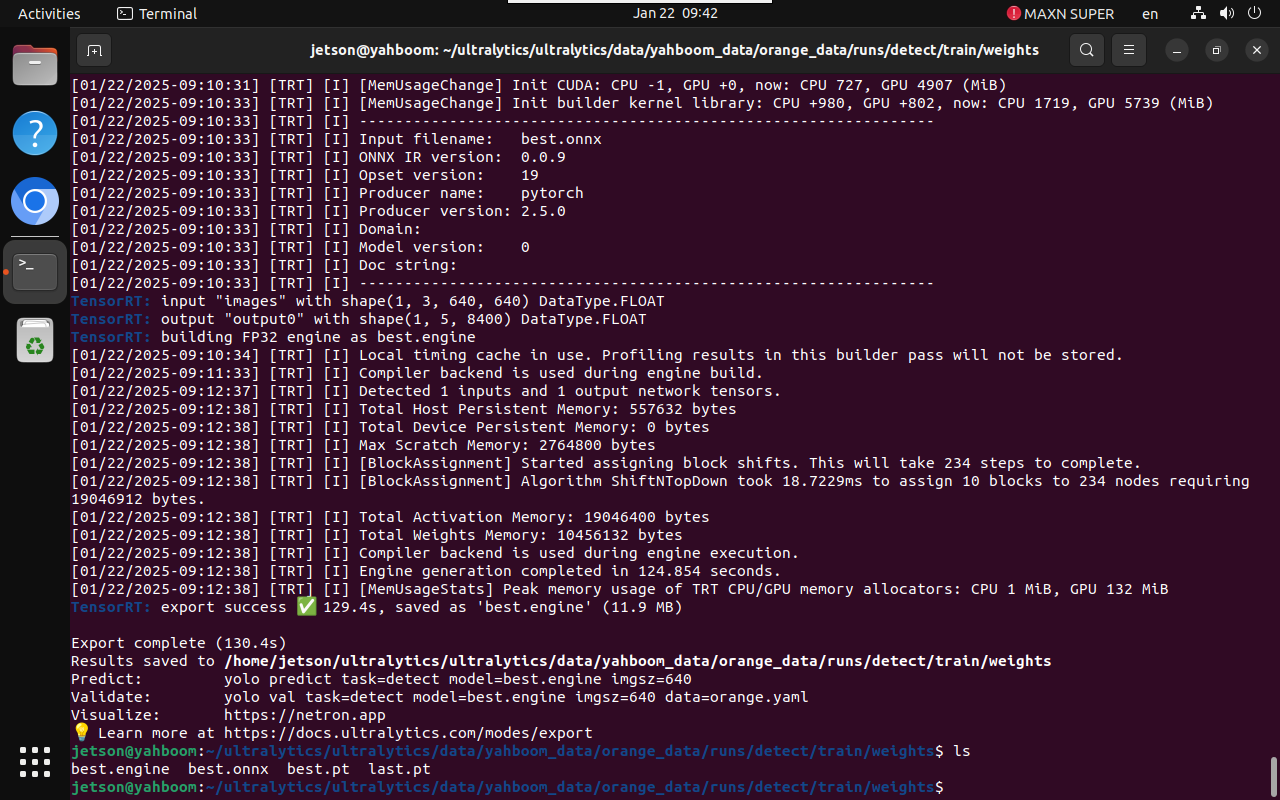1280x800 pixels.
Task: Click the 'yolo val task=detect' command text
Action: coord(516,697)
